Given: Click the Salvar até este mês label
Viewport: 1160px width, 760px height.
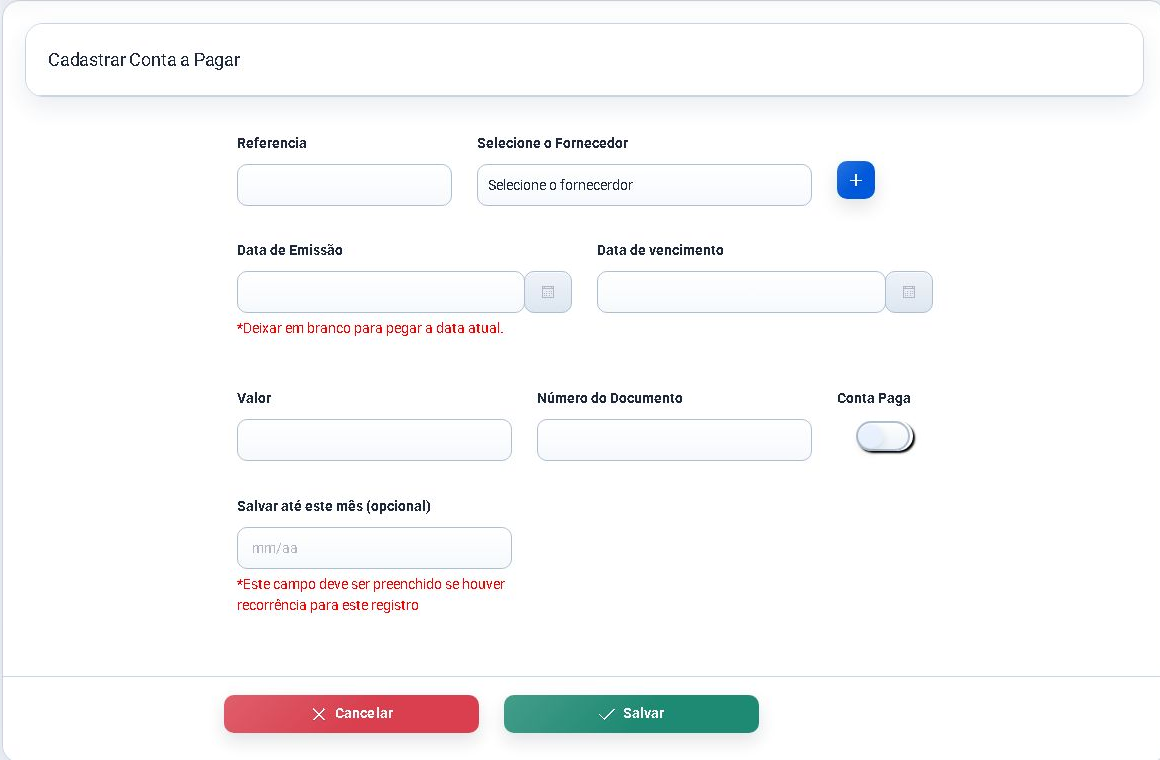Looking at the screenshot, I should tap(334, 506).
